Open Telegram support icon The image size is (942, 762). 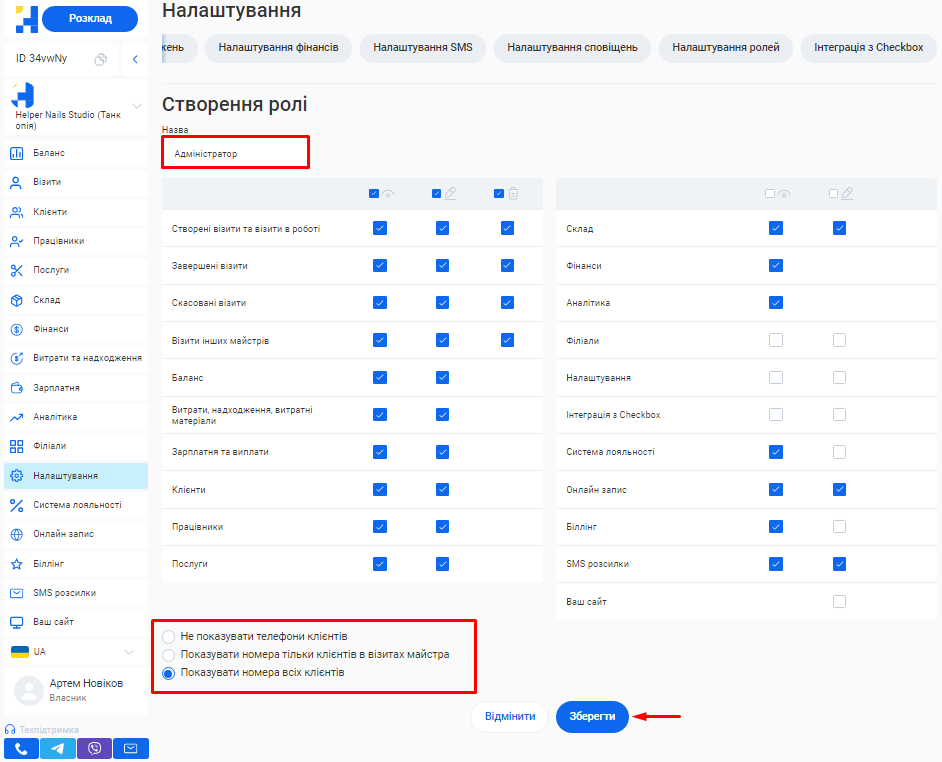tap(58, 748)
